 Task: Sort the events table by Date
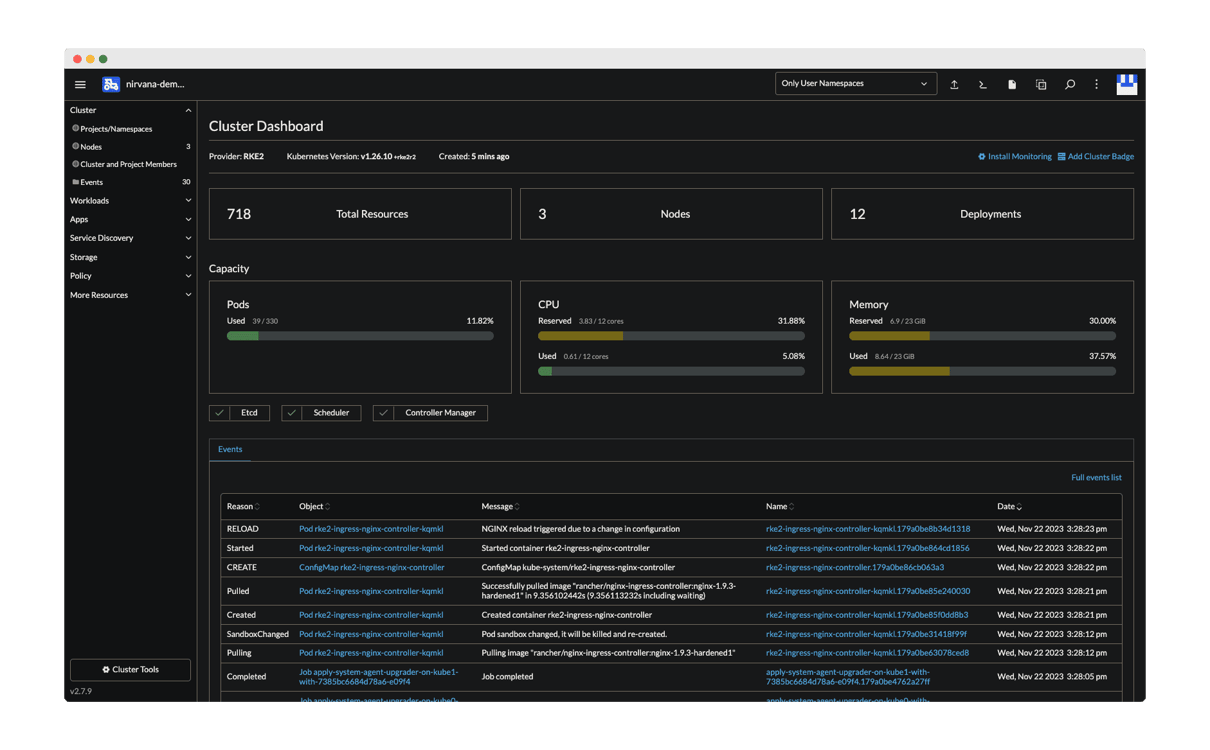pos(1009,507)
